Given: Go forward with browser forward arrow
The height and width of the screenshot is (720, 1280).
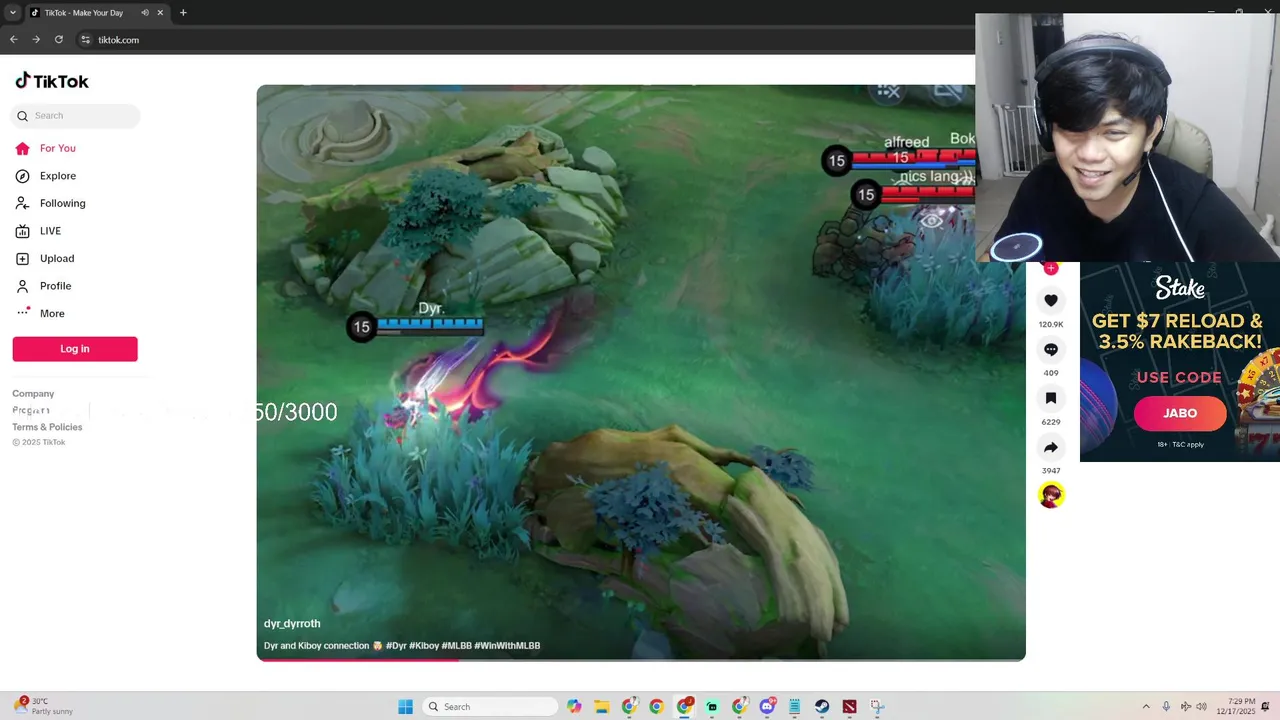Looking at the screenshot, I should [x=36, y=40].
